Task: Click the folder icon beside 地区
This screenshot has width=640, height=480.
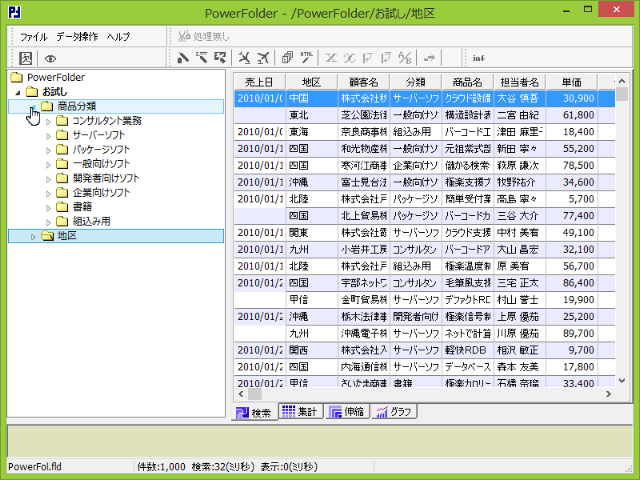Action: point(47,236)
